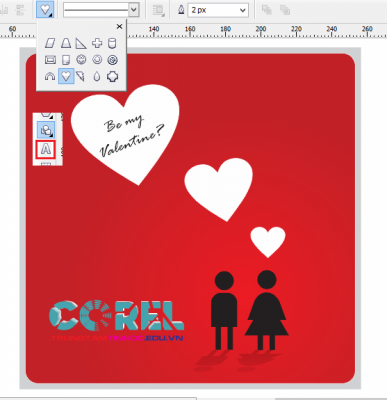This screenshot has height=400, width=387.
Task: Select the water drop shape
Action: (97, 77)
